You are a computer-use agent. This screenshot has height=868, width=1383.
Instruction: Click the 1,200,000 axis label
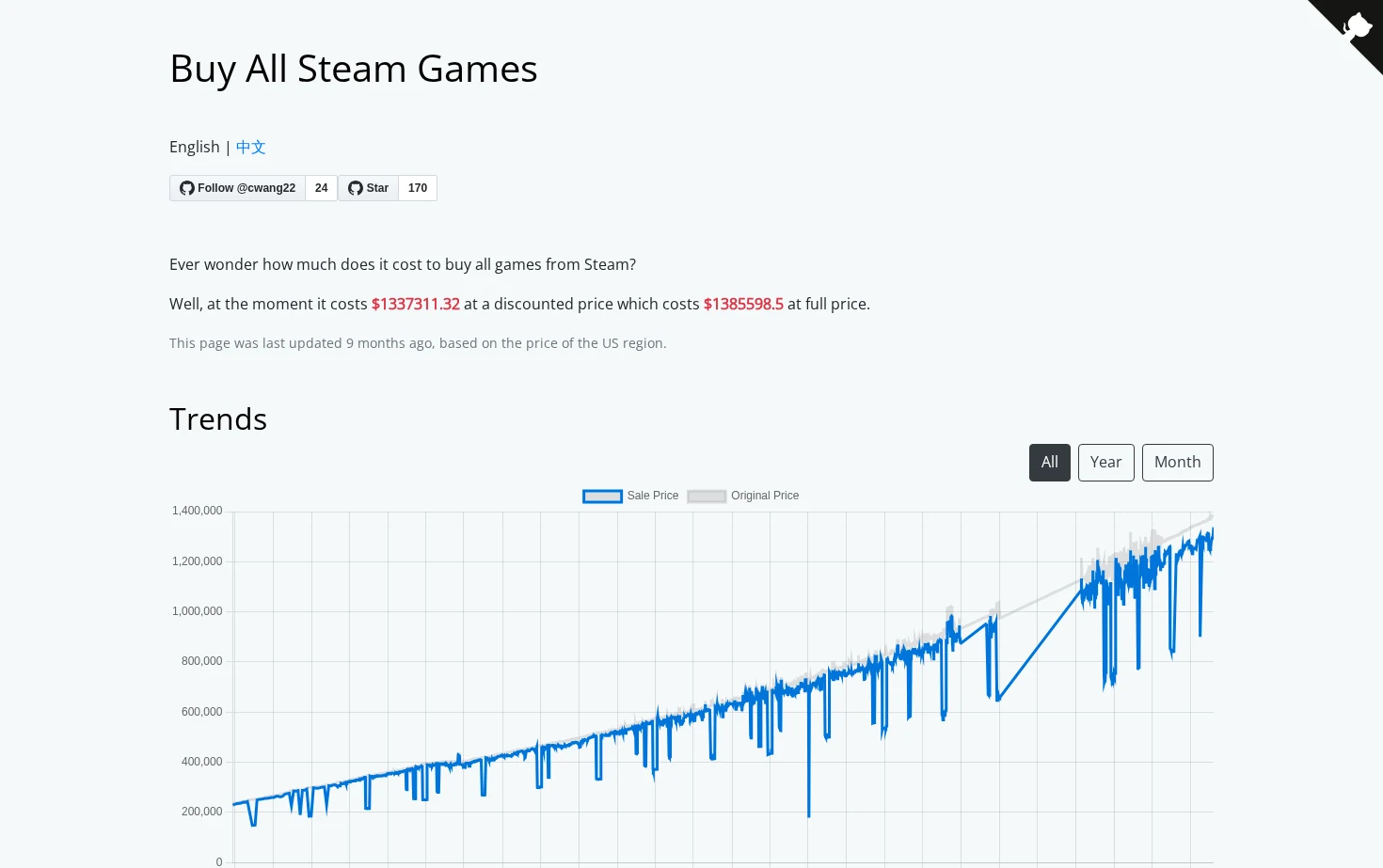pyautogui.click(x=197, y=561)
